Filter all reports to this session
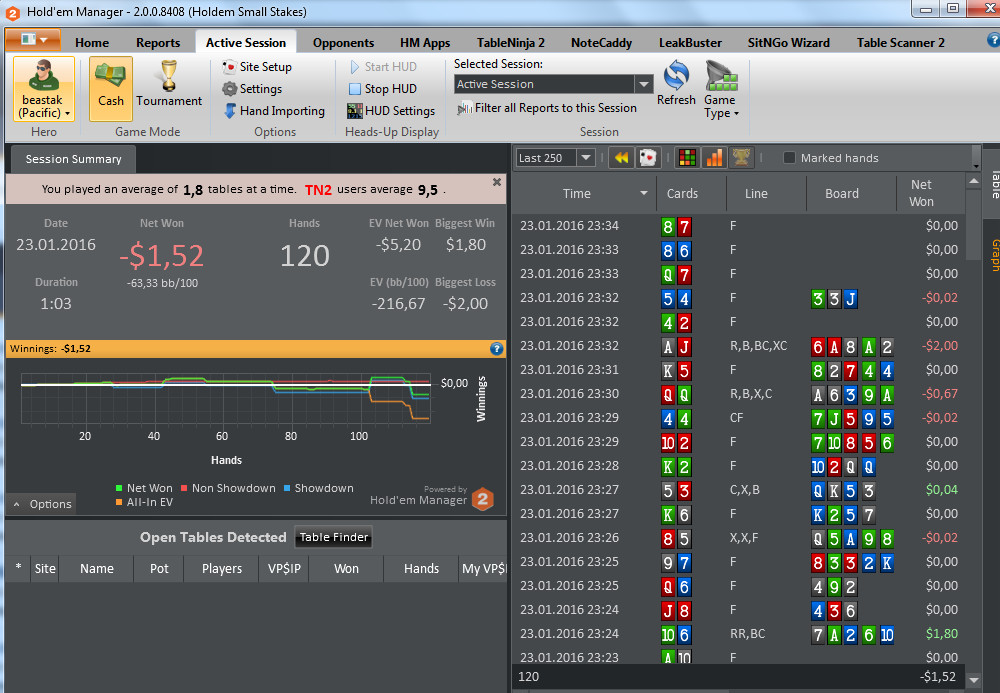Screen dimensions: 1000x693 click(x=547, y=108)
